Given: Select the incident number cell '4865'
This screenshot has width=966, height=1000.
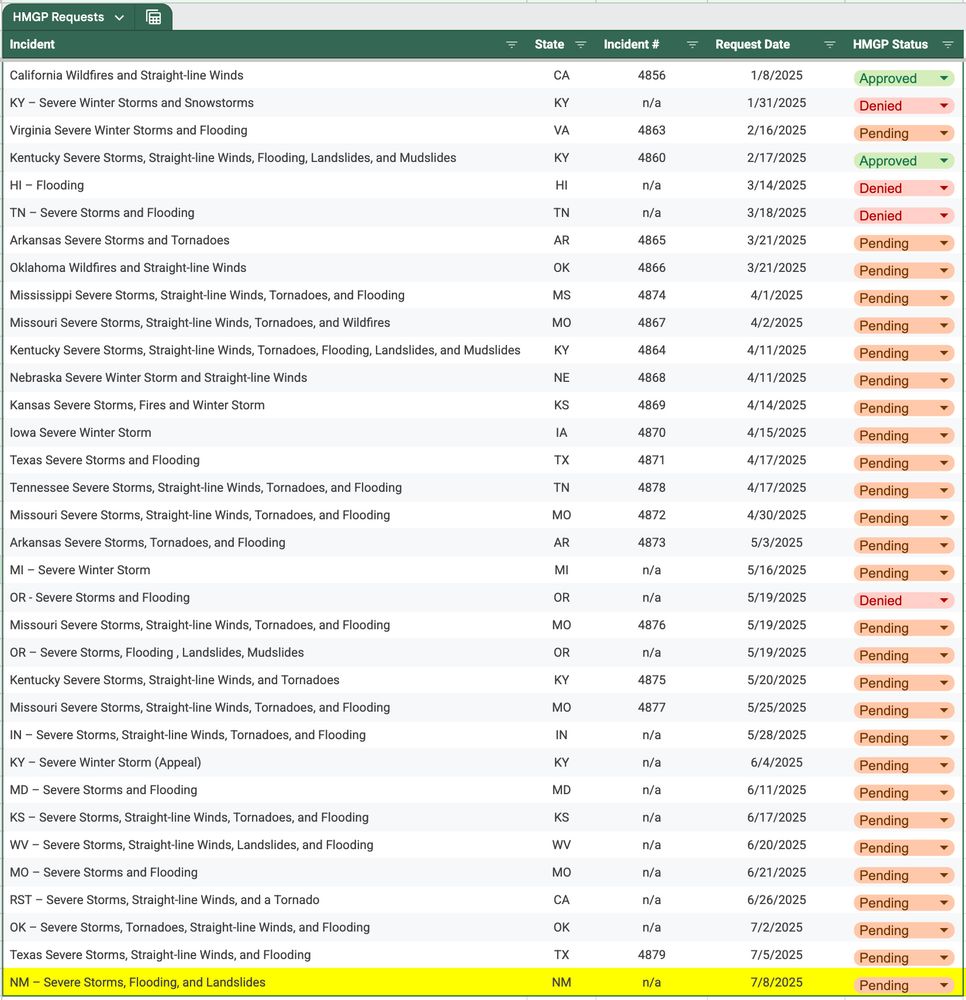Looking at the screenshot, I should [x=651, y=240].
